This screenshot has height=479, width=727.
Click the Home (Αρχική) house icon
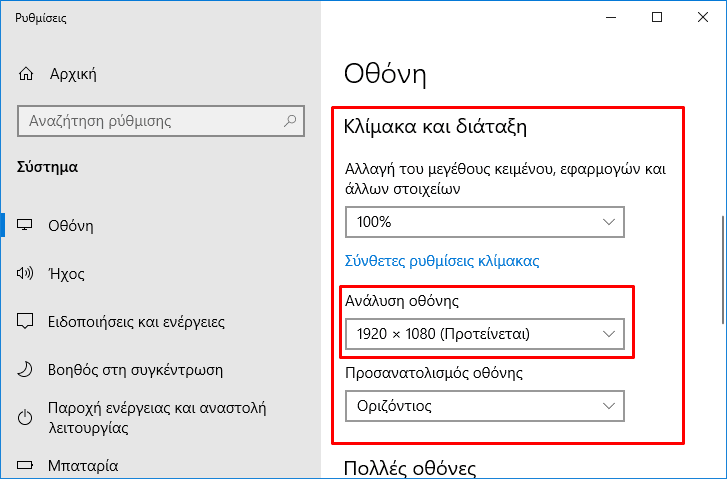[27, 75]
